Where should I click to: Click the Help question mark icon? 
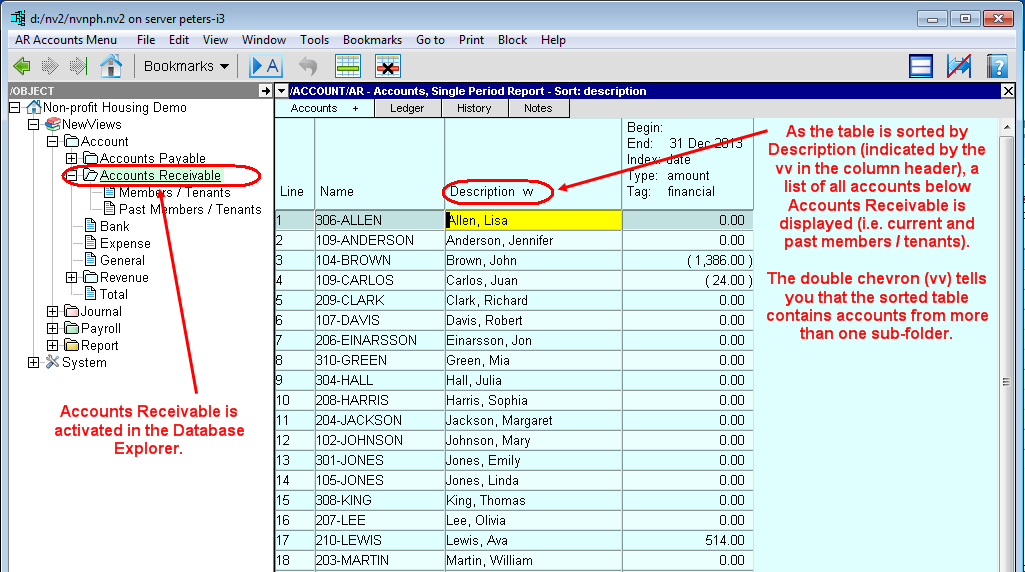pyautogui.click(x=996, y=66)
